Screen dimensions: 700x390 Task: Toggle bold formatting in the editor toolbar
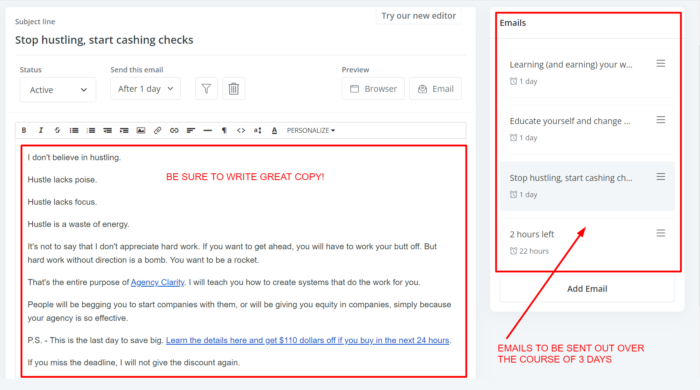coord(24,130)
